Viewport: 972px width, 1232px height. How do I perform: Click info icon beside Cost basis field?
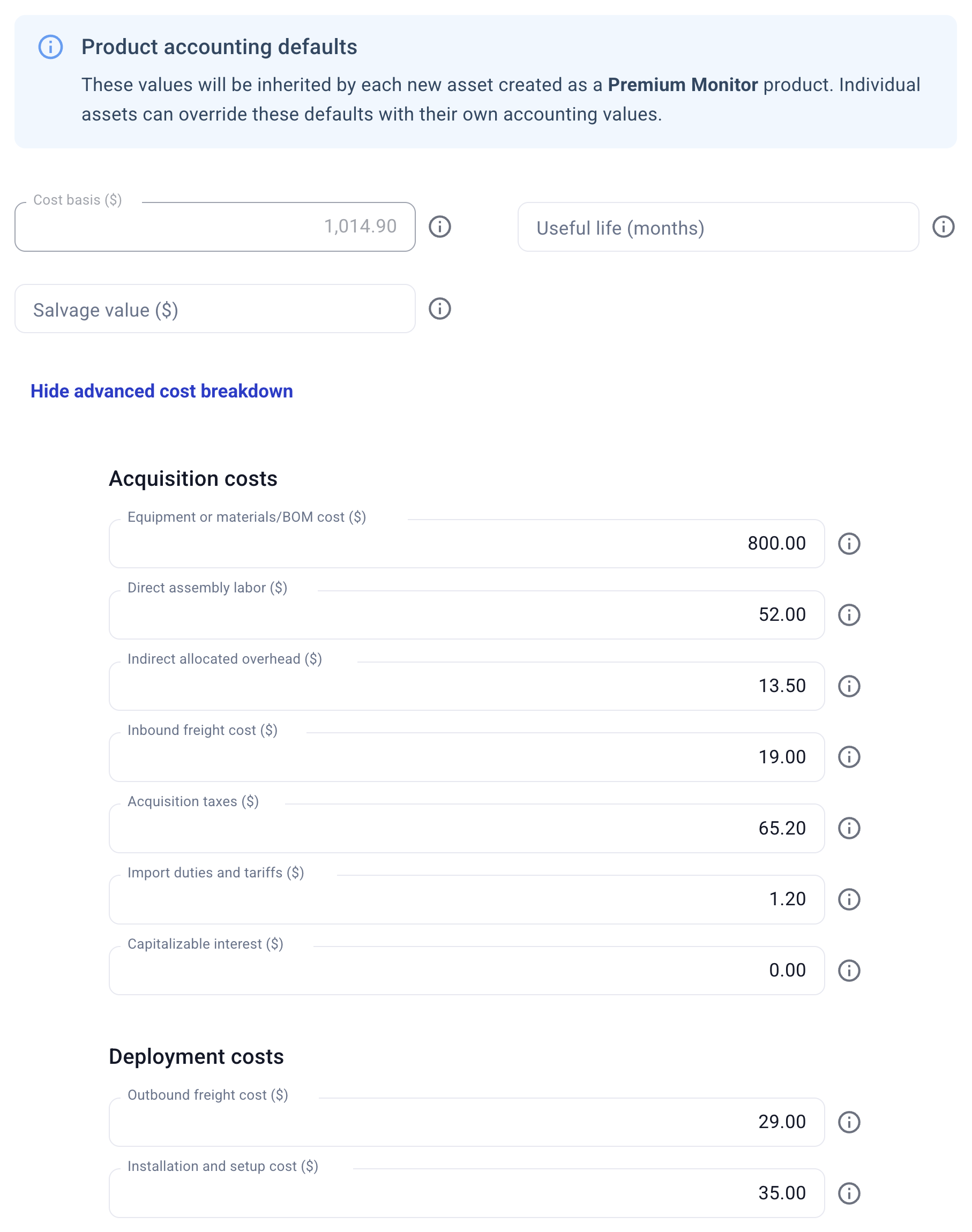click(439, 227)
